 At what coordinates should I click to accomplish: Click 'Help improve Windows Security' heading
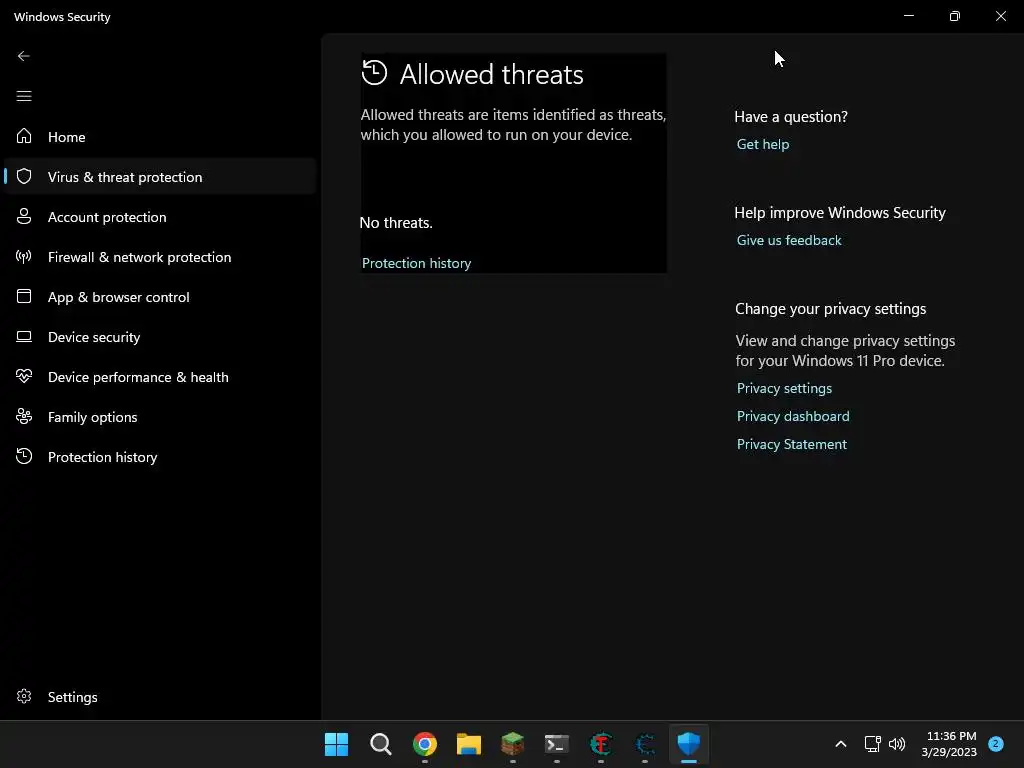point(840,213)
